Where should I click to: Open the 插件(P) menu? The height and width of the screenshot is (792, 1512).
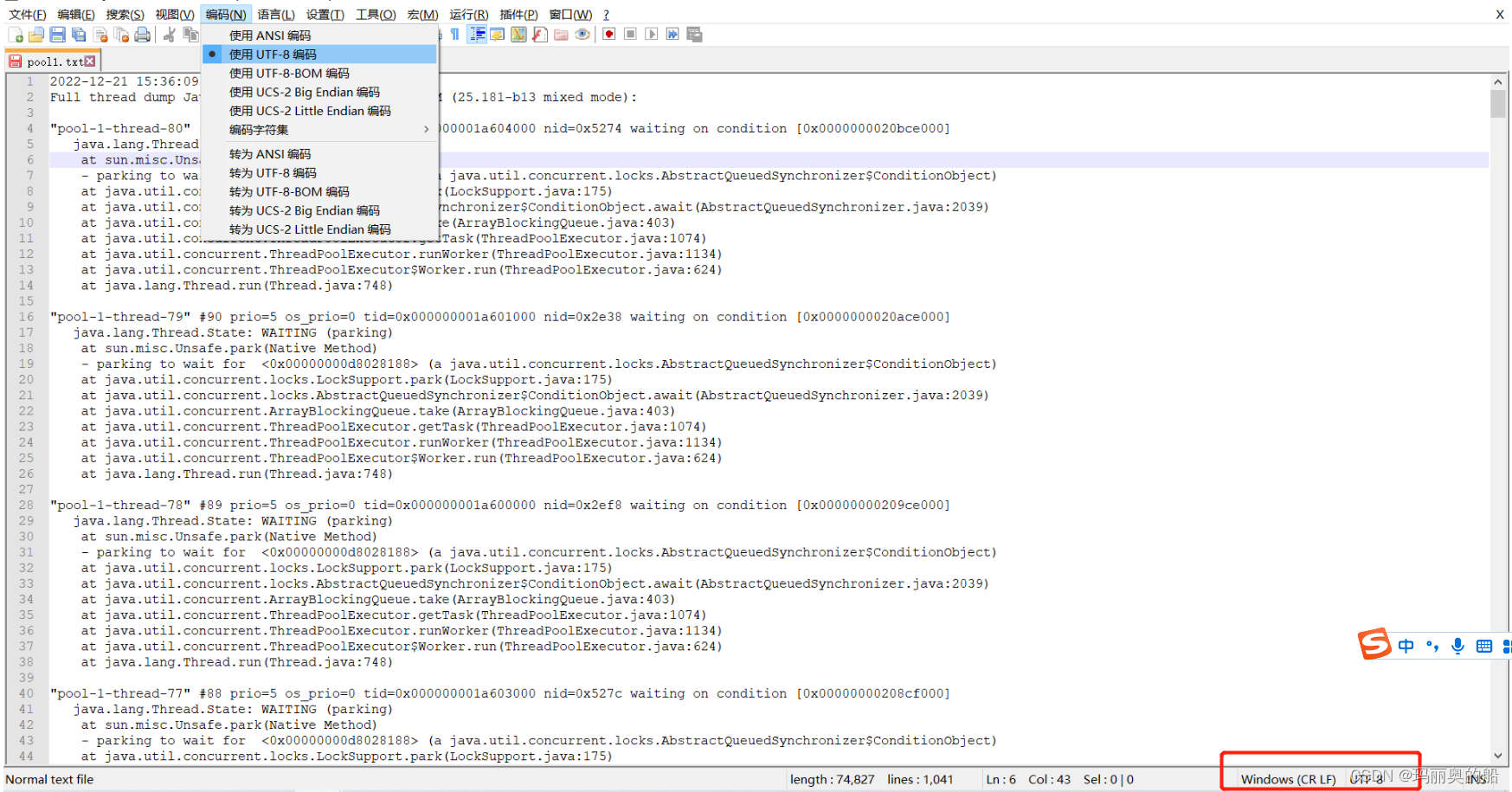[518, 14]
